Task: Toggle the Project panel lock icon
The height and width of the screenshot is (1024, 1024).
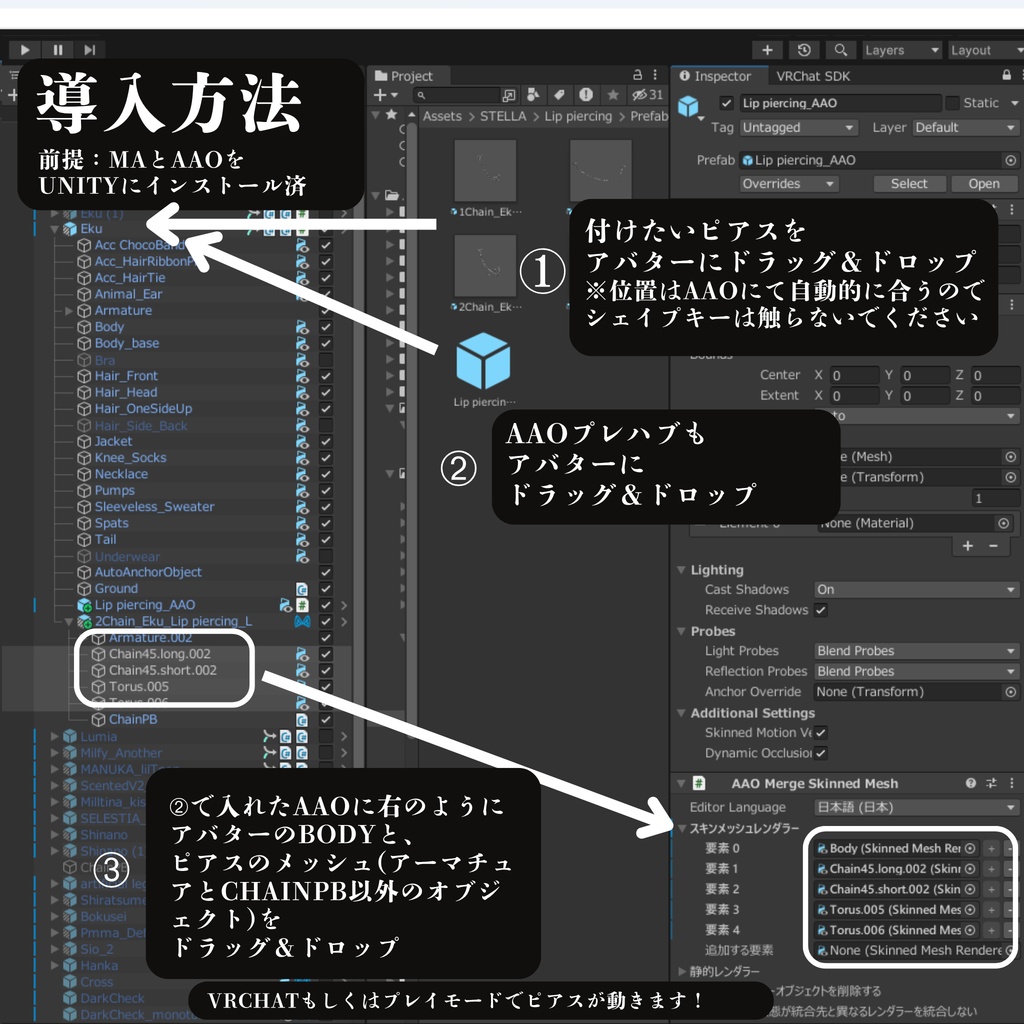Action: pyautogui.click(x=637, y=75)
